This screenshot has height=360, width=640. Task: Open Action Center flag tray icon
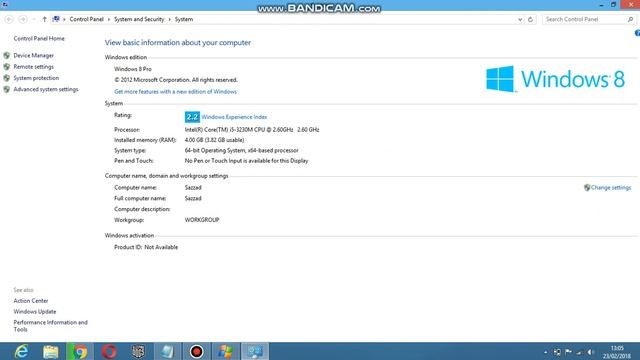568,352
